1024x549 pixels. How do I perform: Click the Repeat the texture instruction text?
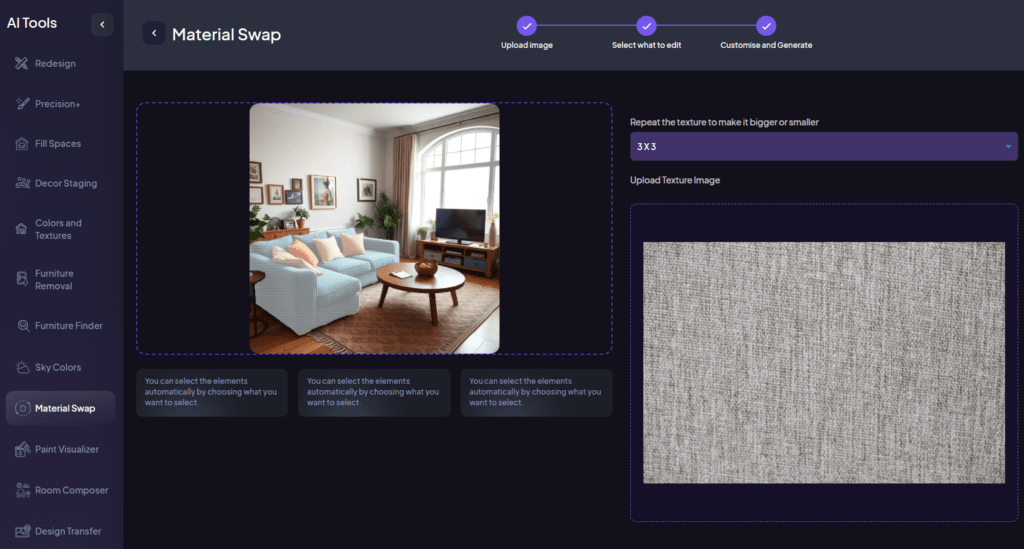coord(724,122)
